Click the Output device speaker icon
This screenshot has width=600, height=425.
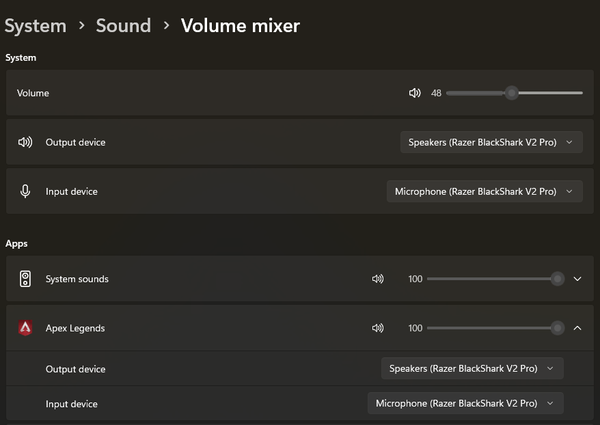pos(25,142)
